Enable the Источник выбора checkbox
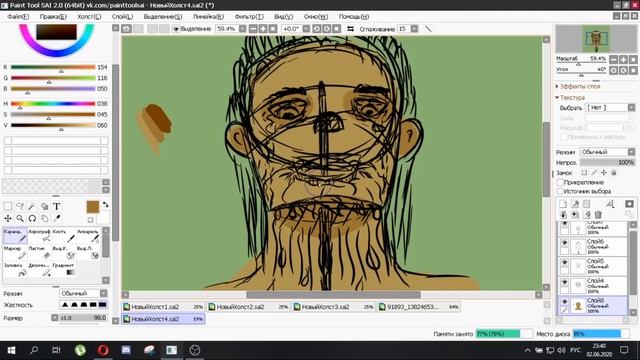The height and width of the screenshot is (360, 640). (560, 191)
